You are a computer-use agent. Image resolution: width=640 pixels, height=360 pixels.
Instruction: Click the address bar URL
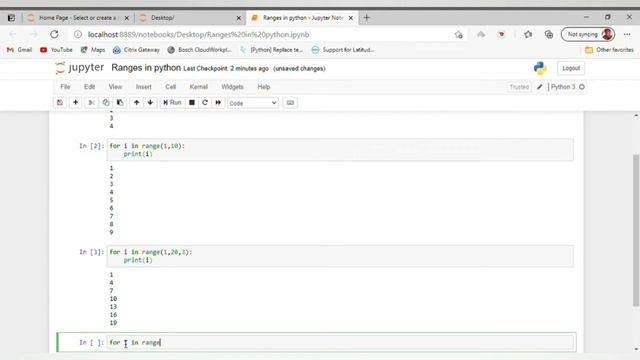pos(198,35)
